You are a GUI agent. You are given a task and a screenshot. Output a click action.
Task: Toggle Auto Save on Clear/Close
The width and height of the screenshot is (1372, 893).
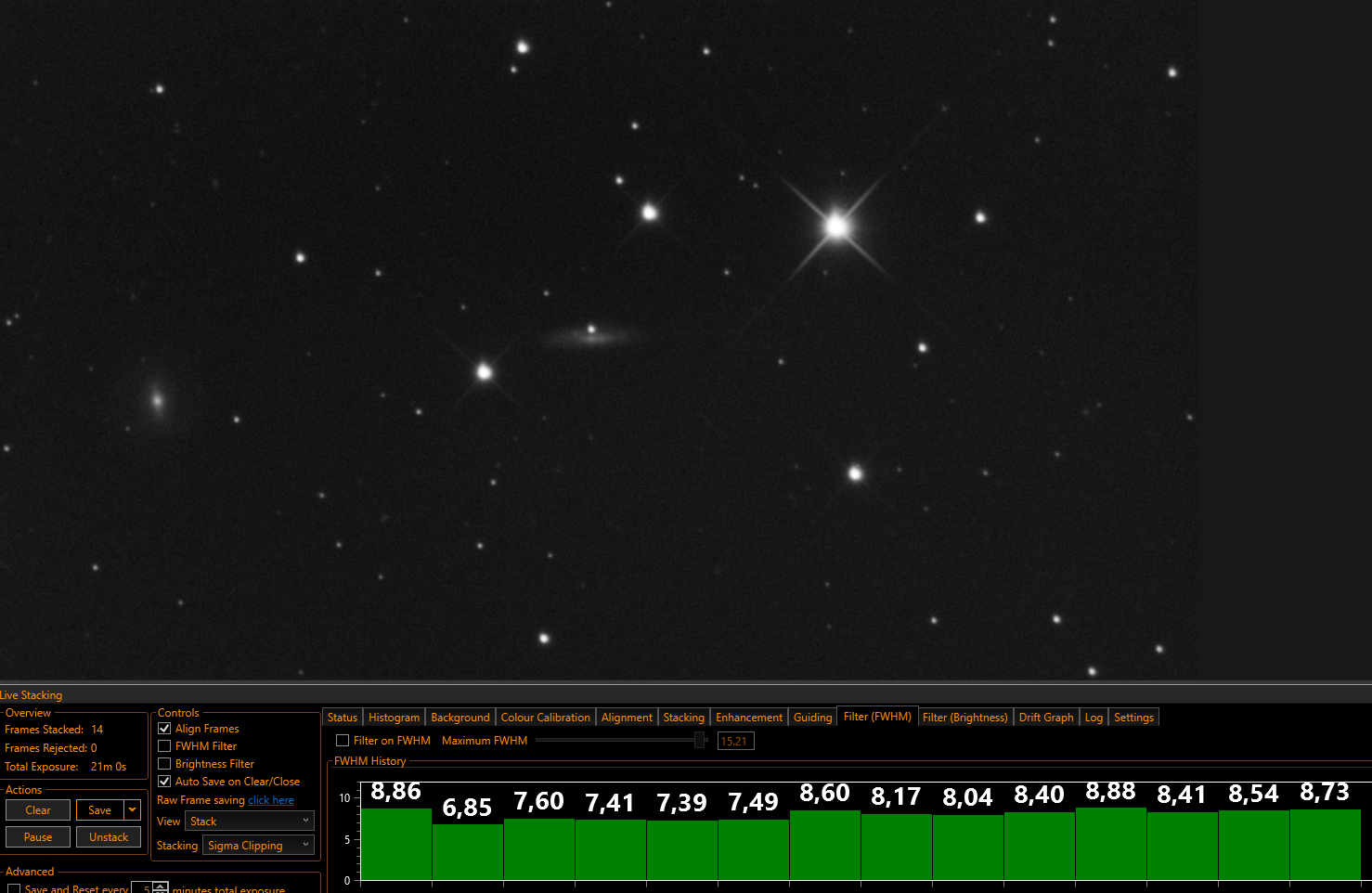click(x=164, y=782)
